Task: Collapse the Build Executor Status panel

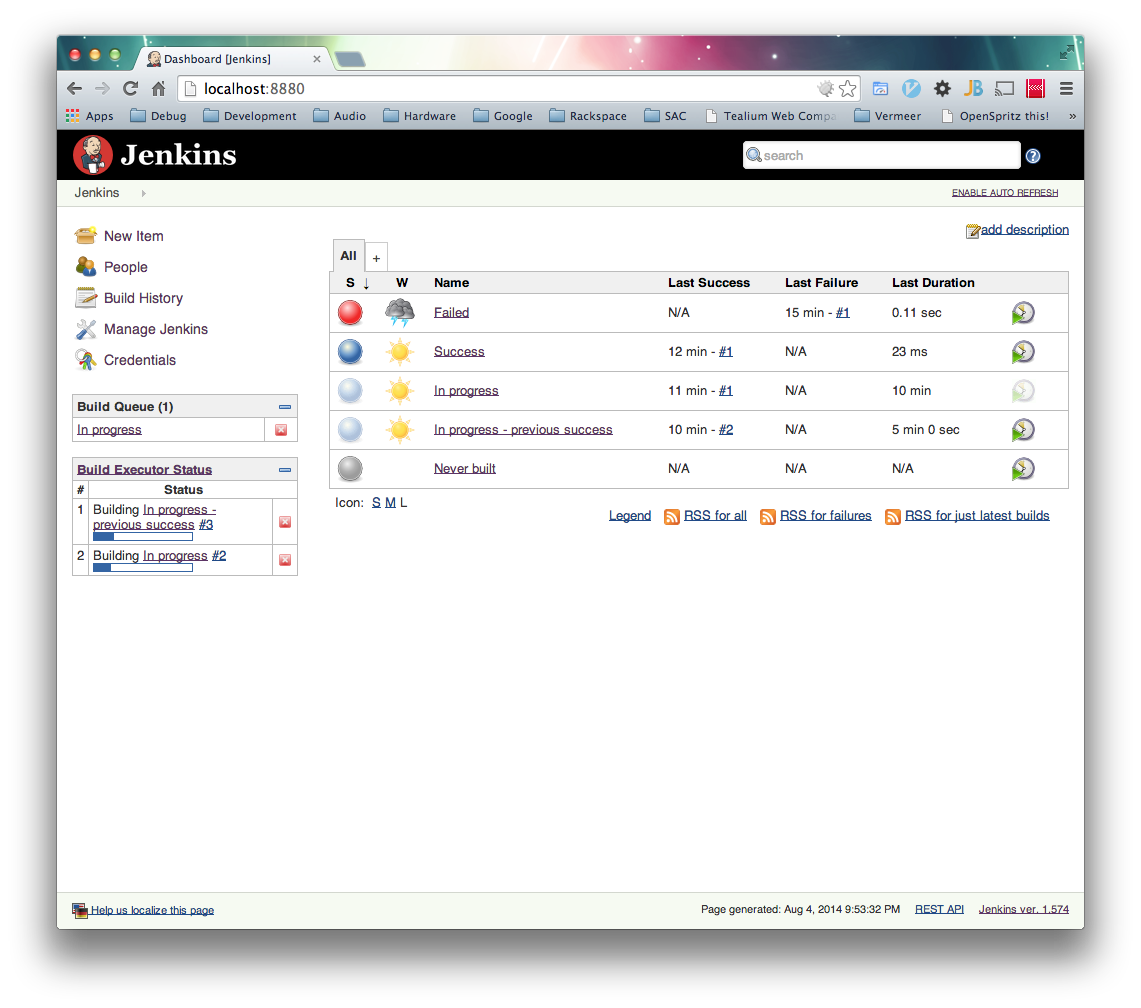Action: (x=285, y=470)
